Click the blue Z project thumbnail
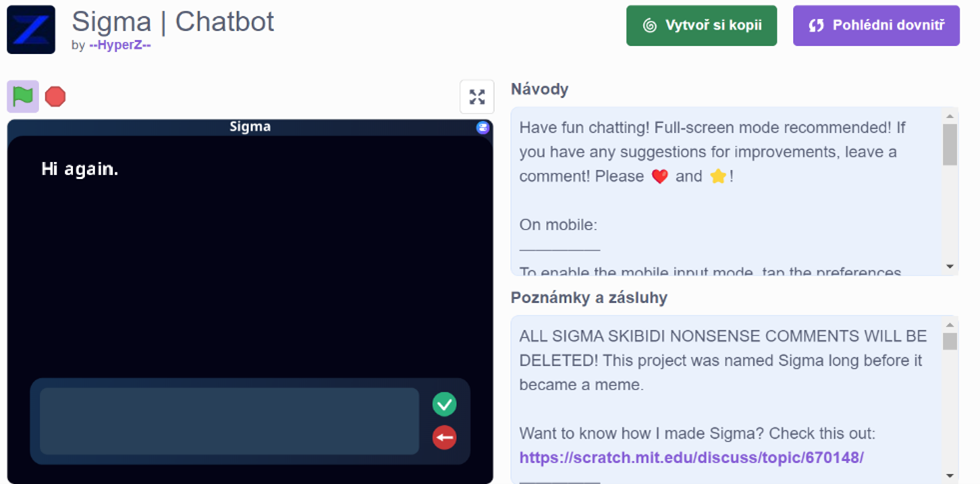 tap(31, 29)
